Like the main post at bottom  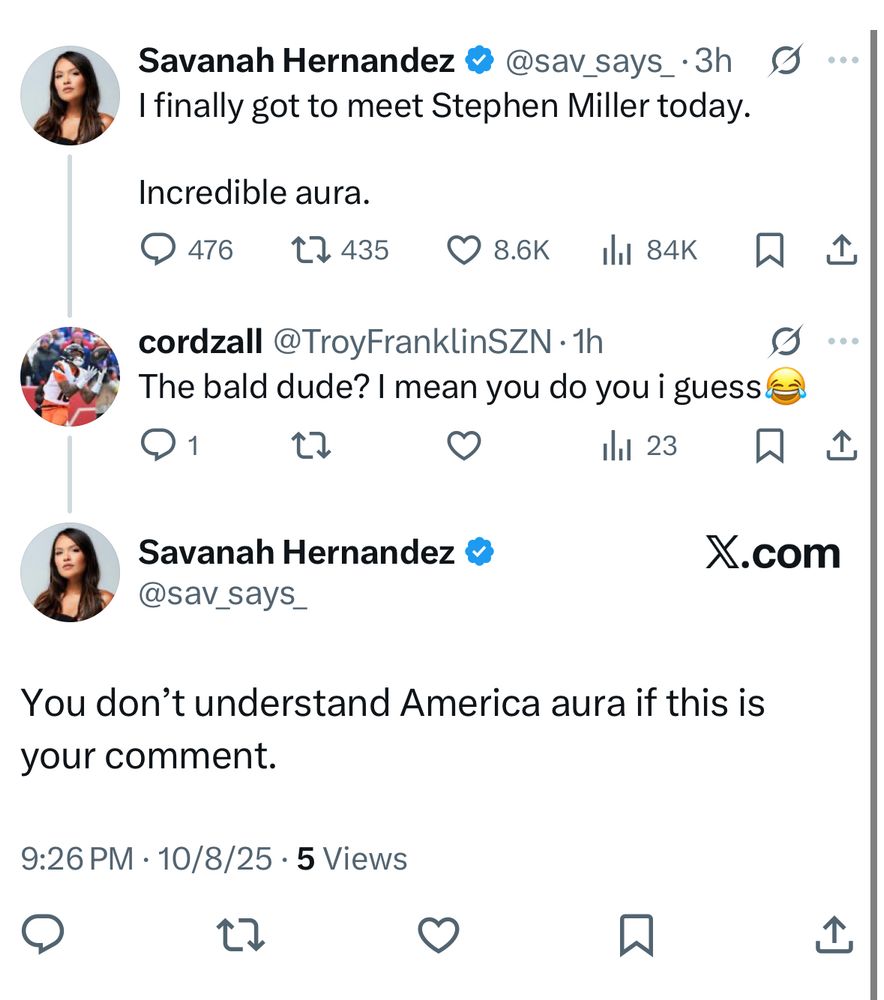(x=438, y=935)
